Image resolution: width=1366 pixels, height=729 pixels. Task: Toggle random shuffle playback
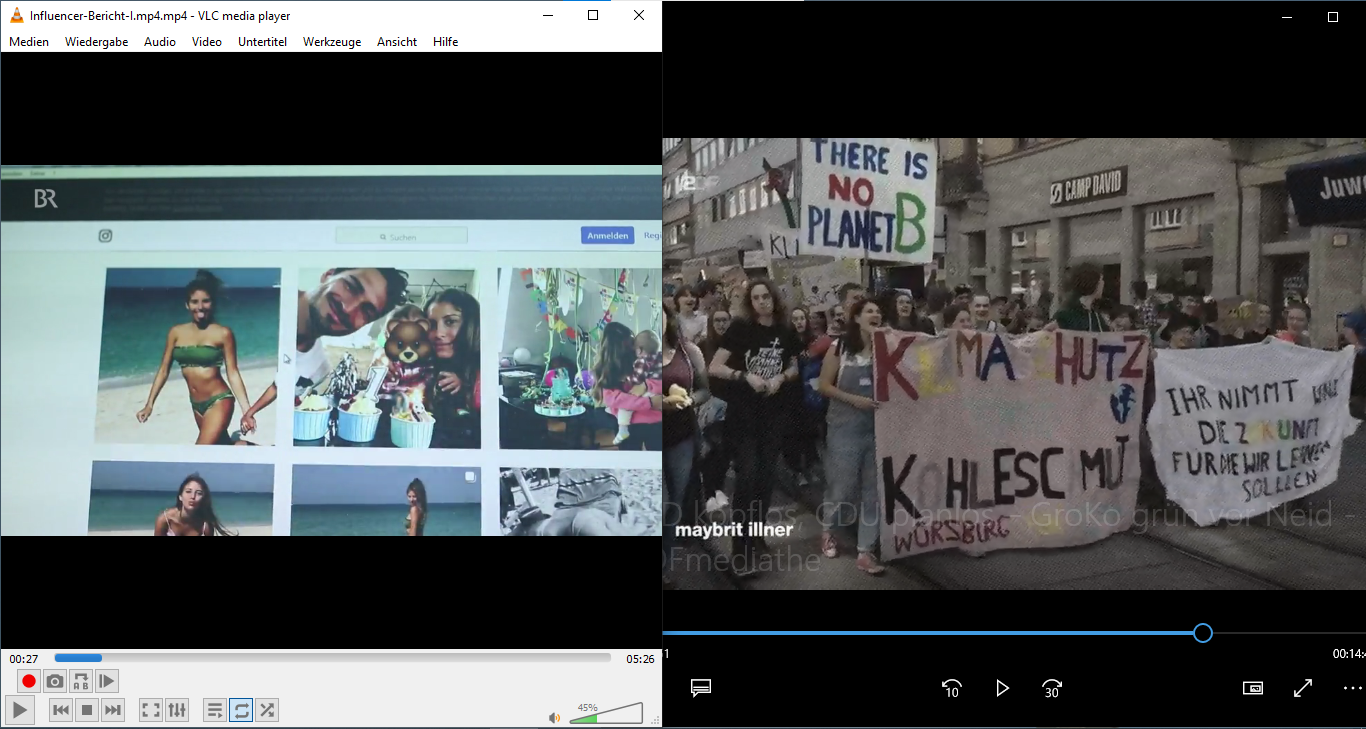tap(267, 710)
